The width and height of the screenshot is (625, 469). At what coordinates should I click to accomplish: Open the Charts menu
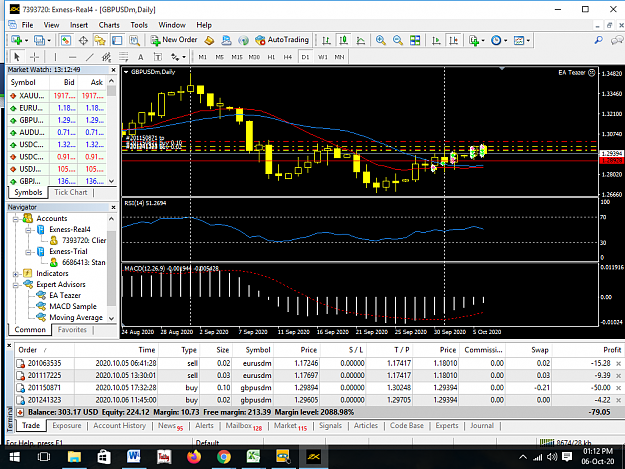pyautogui.click(x=109, y=25)
